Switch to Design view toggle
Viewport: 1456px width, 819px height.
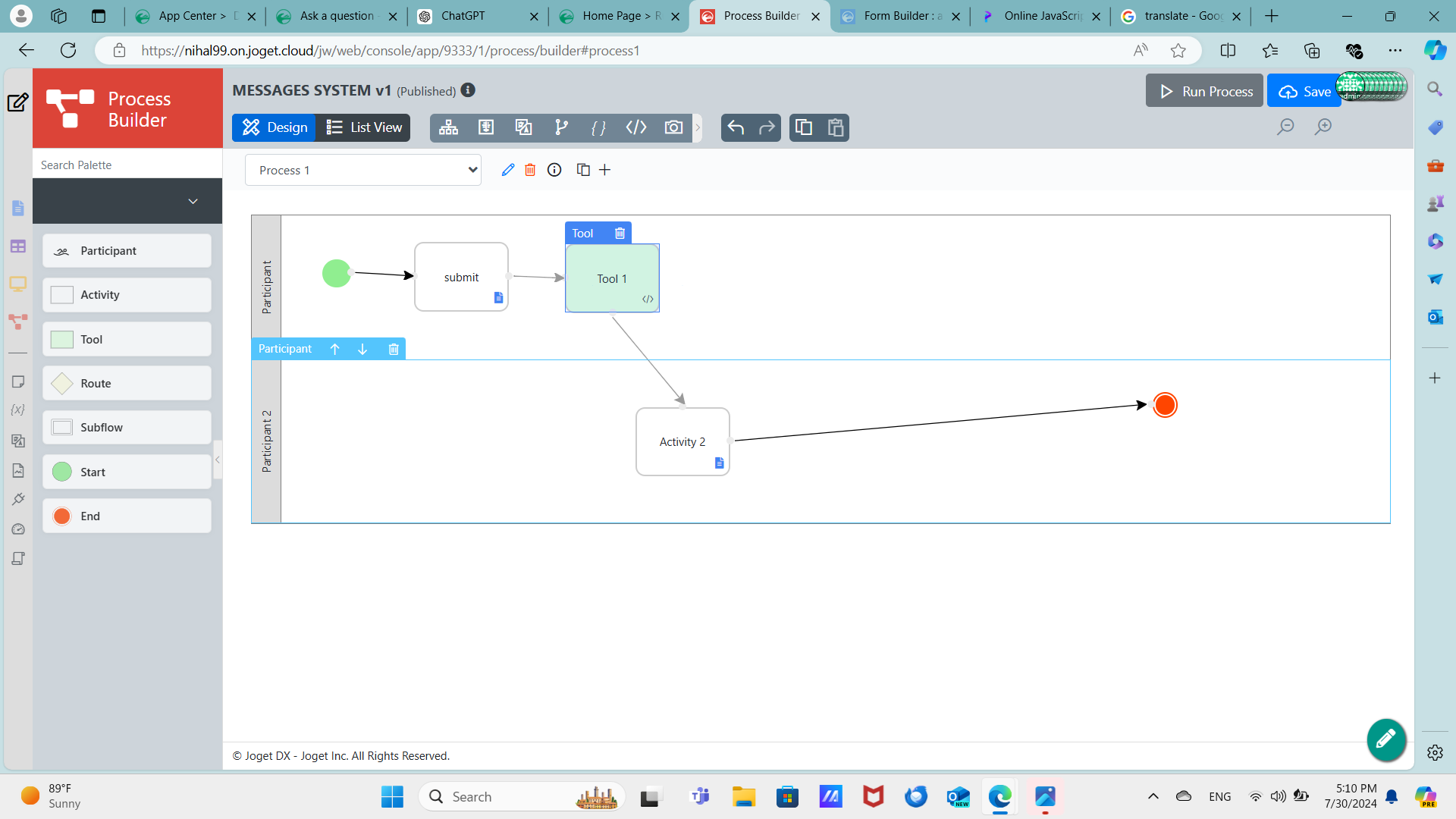coord(275,127)
